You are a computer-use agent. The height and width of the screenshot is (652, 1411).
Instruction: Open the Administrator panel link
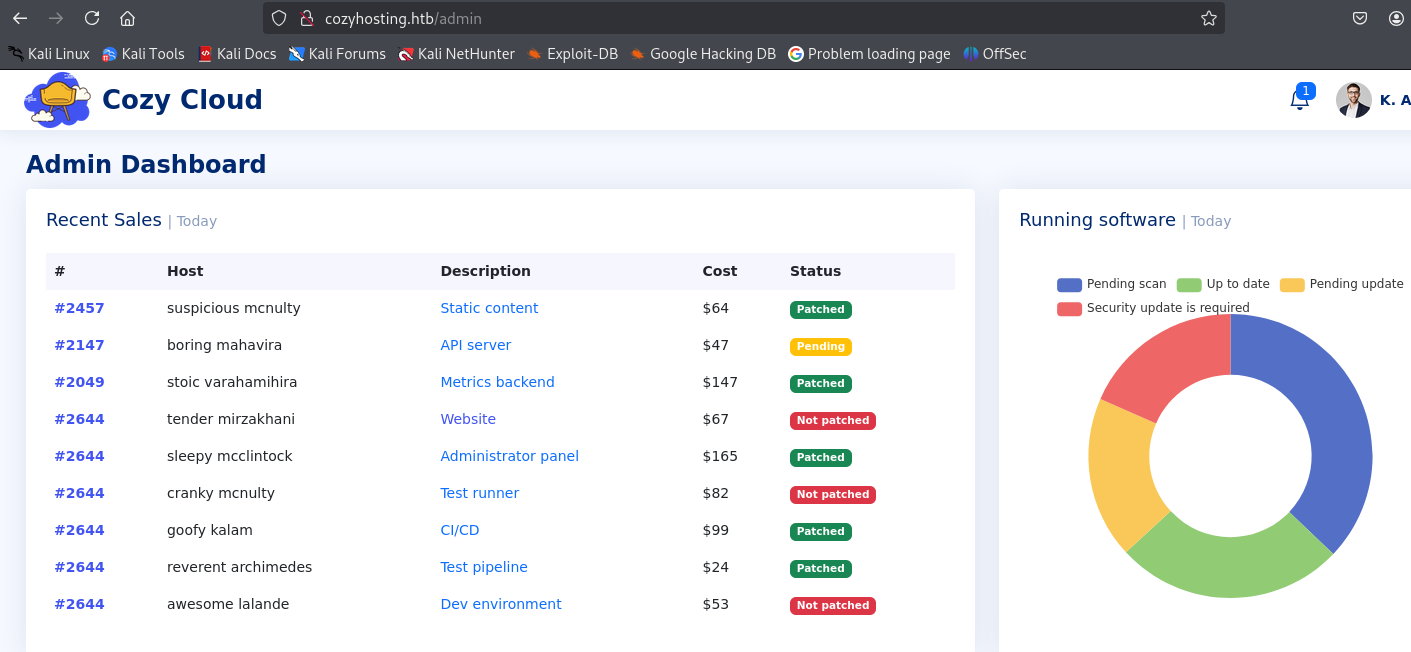509,456
